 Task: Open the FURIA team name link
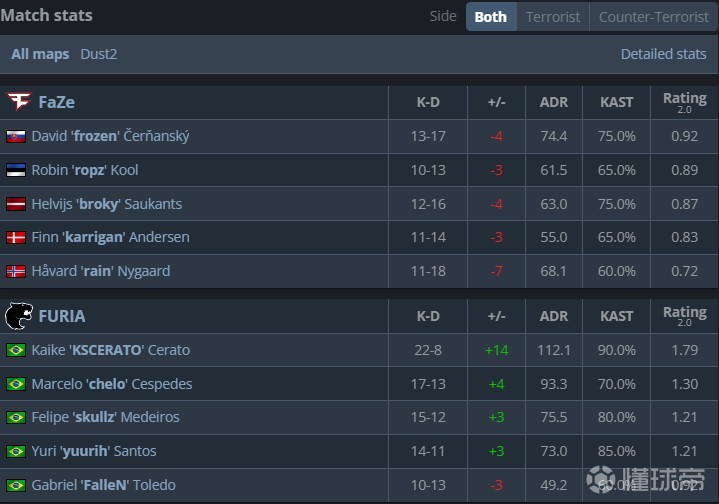(61, 316)
